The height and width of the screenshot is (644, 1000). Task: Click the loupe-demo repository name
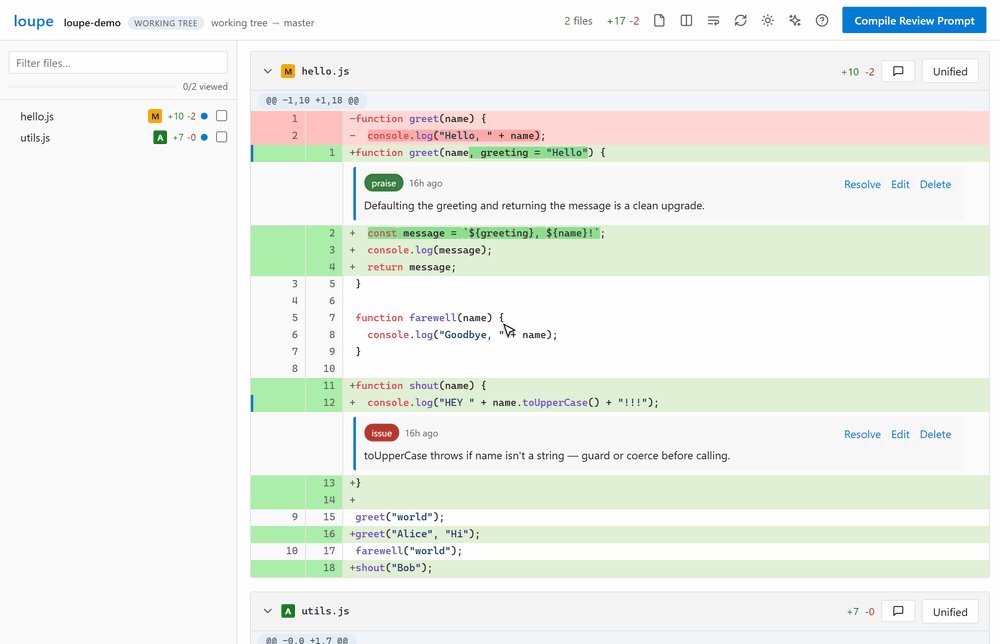coord(92,23)
